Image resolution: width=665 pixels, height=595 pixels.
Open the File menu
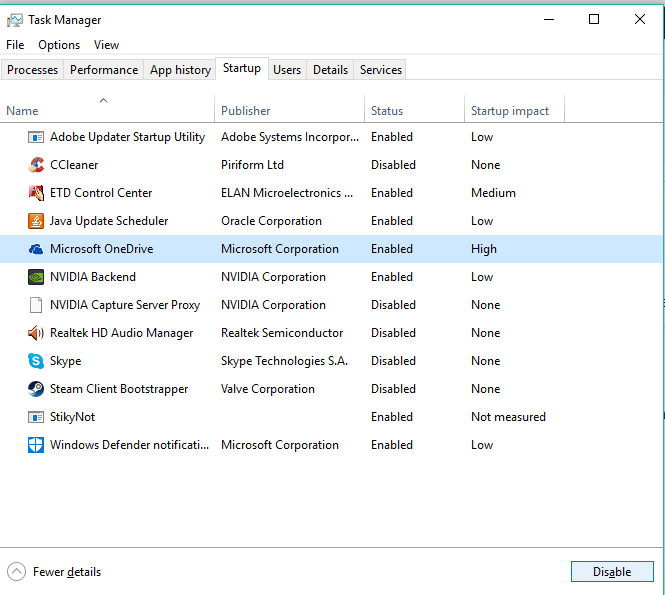point(15,45)
